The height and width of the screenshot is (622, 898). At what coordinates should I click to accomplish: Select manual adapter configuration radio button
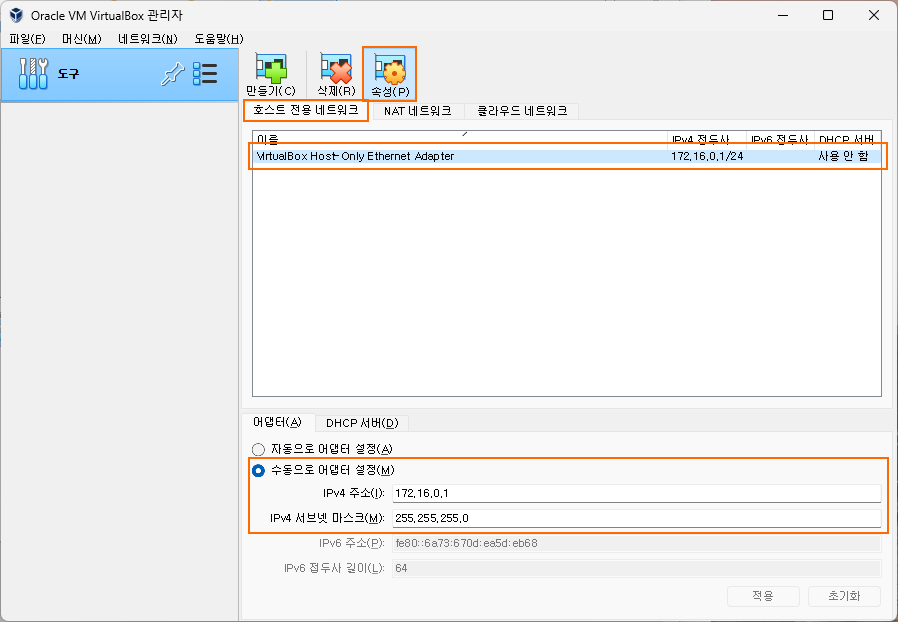tap(258, 470)
